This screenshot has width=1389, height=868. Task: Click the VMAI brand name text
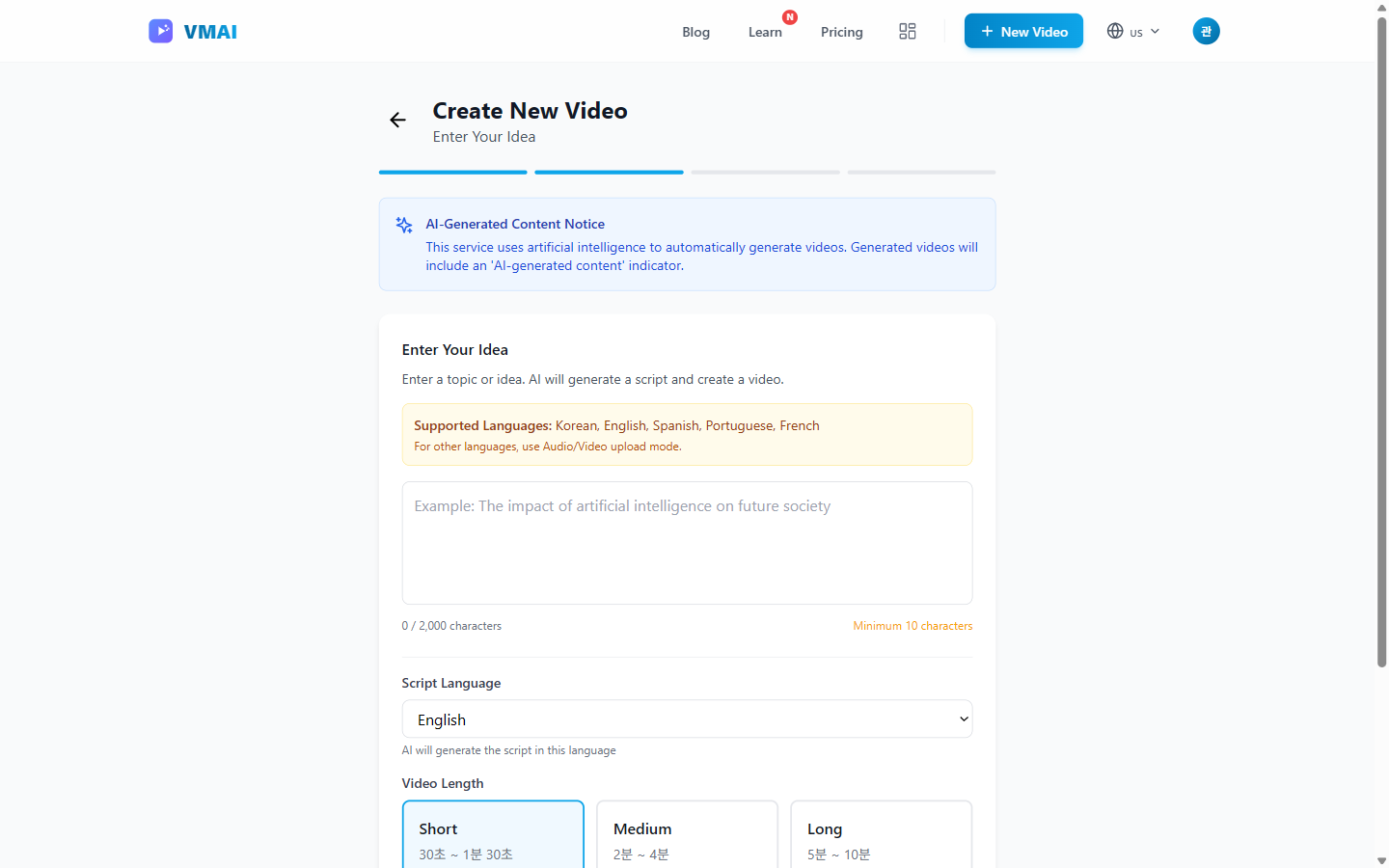click(x=210, y=32)
